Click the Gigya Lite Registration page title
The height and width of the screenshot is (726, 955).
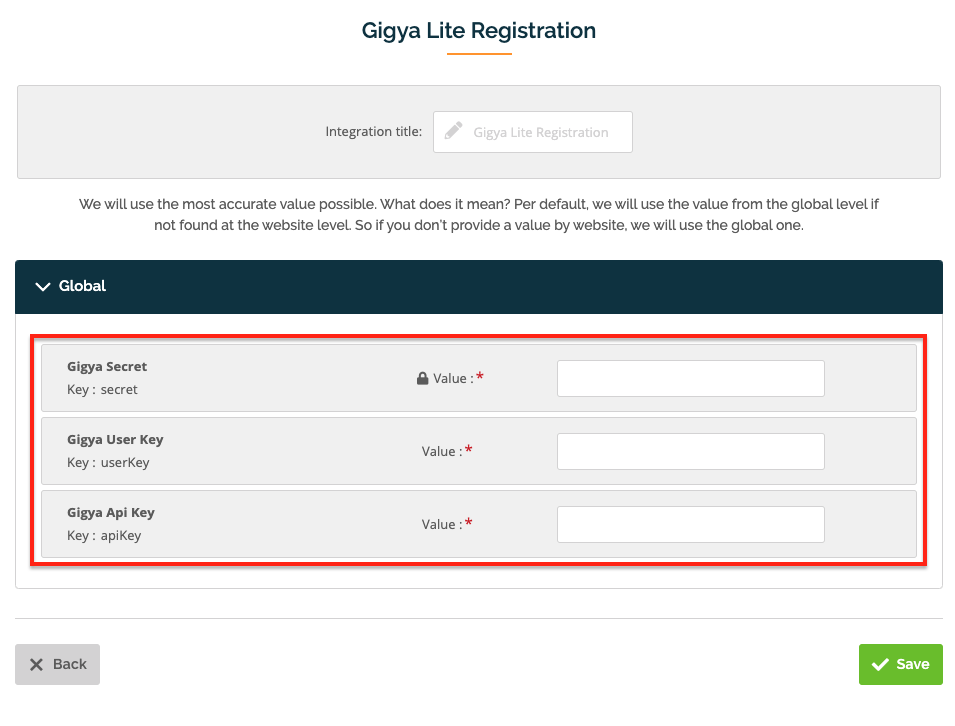pos(478,31)
